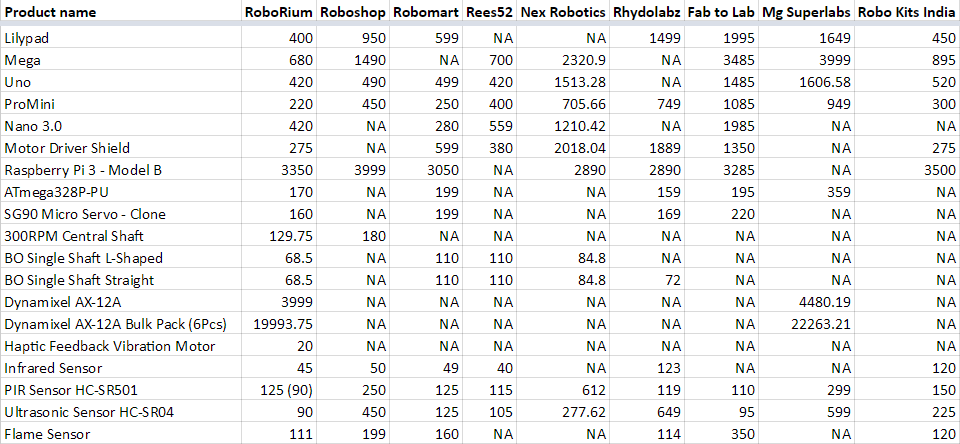Click the 111 RoboRium Flame Sensor price
This screenshot has height=444, width=960.
tap(279, 434)
